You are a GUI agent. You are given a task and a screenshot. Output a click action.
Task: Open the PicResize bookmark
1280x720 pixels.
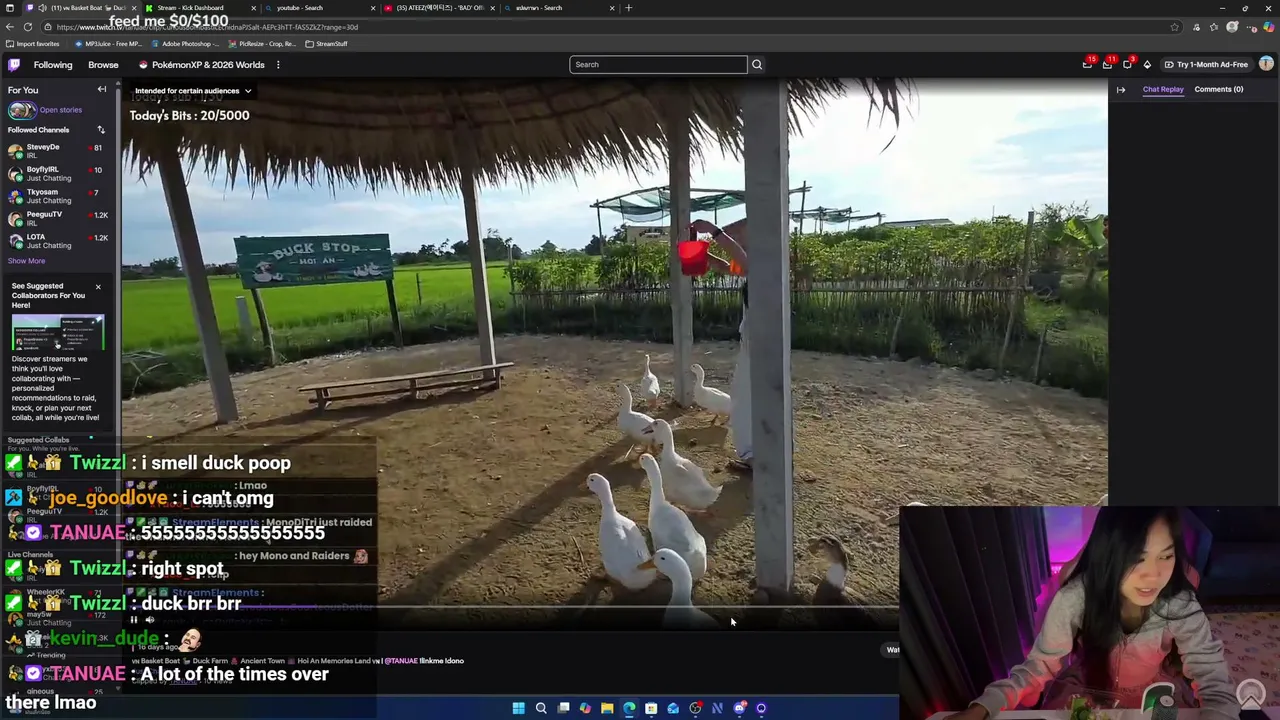click(262, 44)
